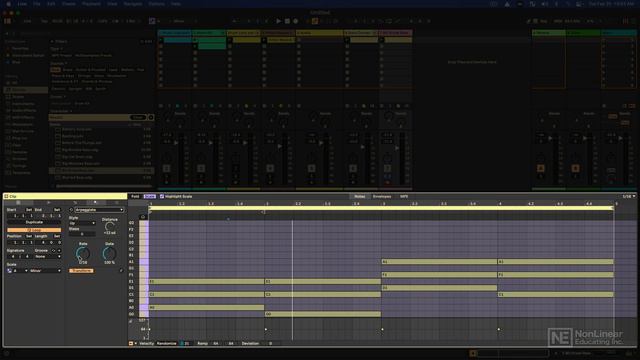
Task: Click the icon left of Arpeggiate dropdown
Action: [x=71, y=210]
